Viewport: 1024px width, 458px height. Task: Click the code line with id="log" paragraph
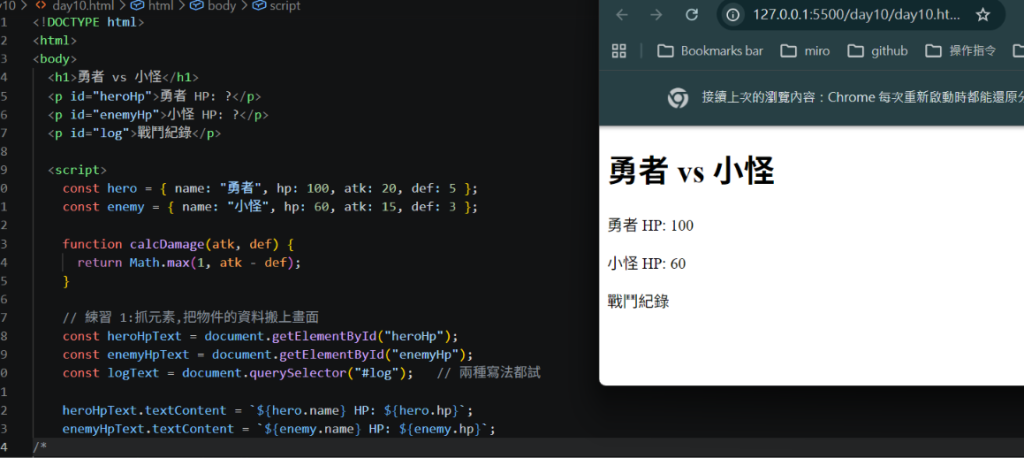tap(134, 133)
